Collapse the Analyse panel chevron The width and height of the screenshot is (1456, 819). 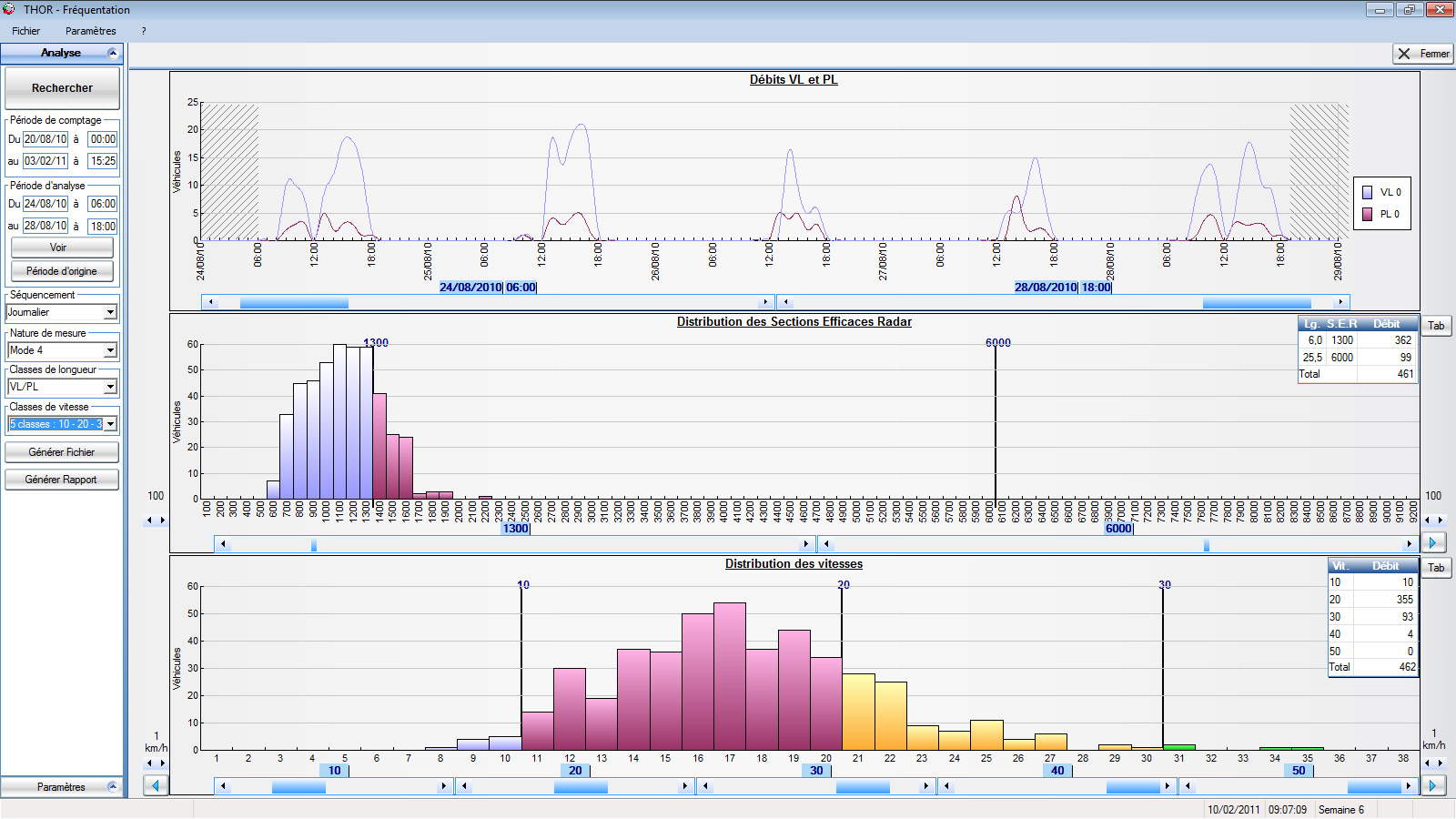pyautogui.click(x=113, y=53)
